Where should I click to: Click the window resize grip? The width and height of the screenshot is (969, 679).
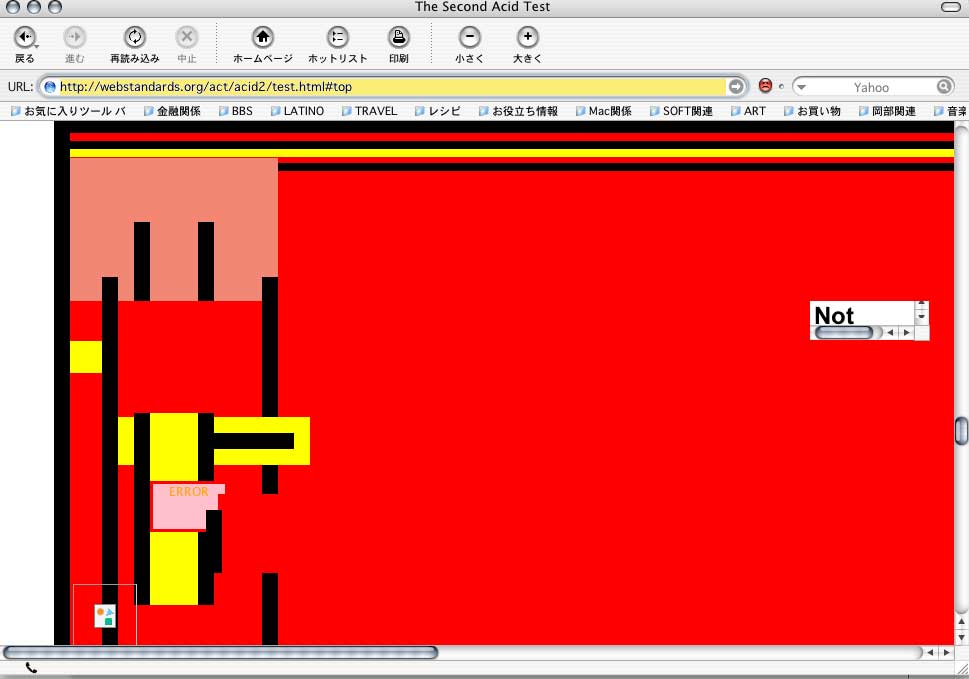pos(962,670)
